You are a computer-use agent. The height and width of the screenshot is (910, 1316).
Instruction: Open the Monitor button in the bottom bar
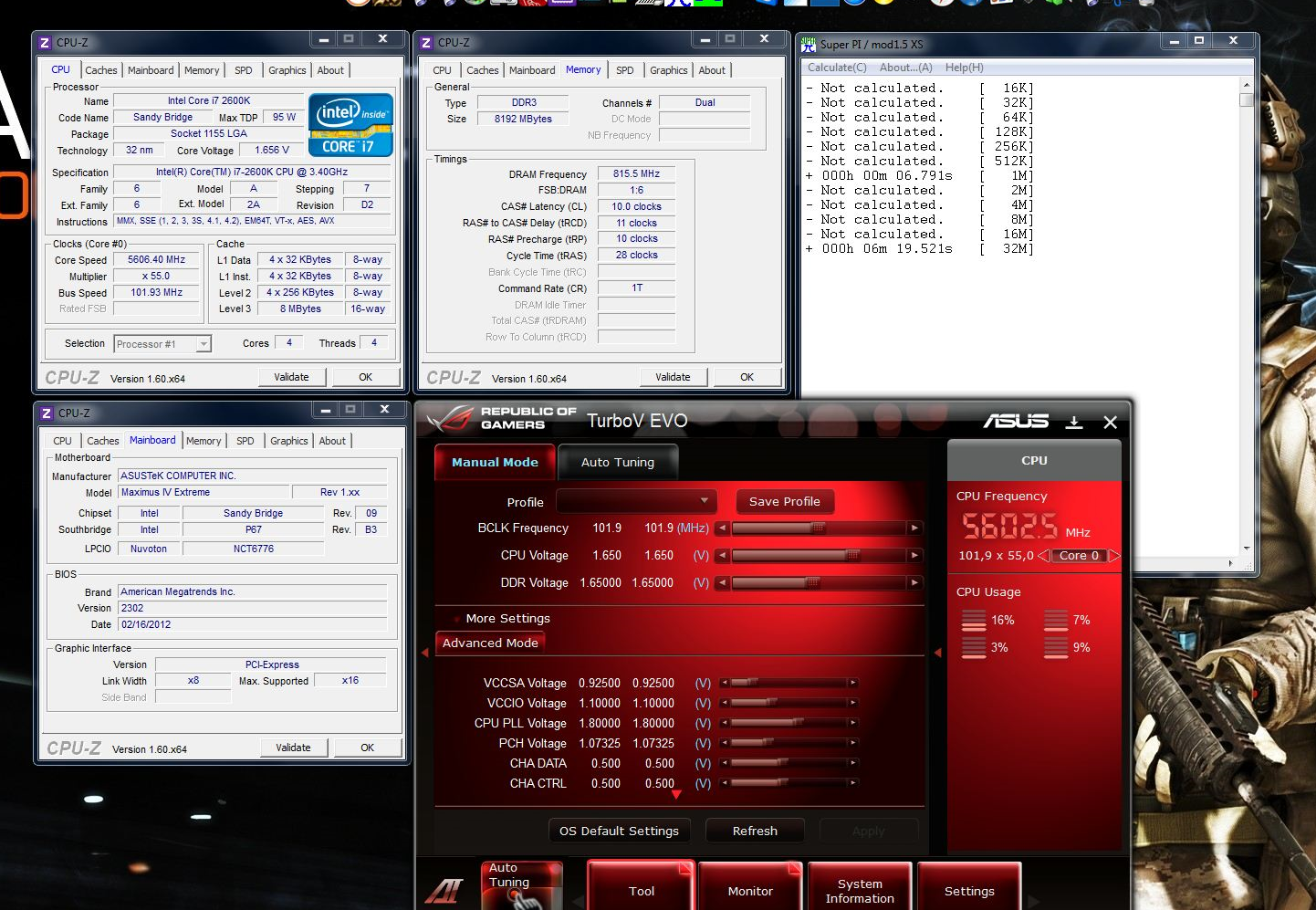tap(750, 886)
